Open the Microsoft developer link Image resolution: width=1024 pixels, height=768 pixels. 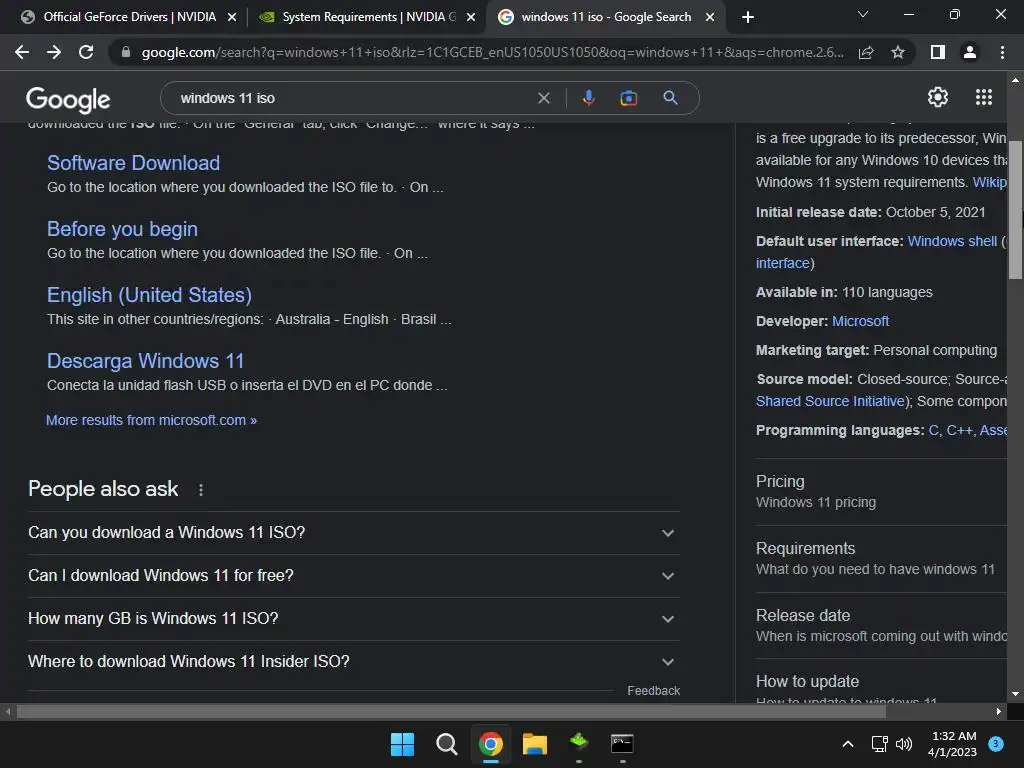click(860, 321)
